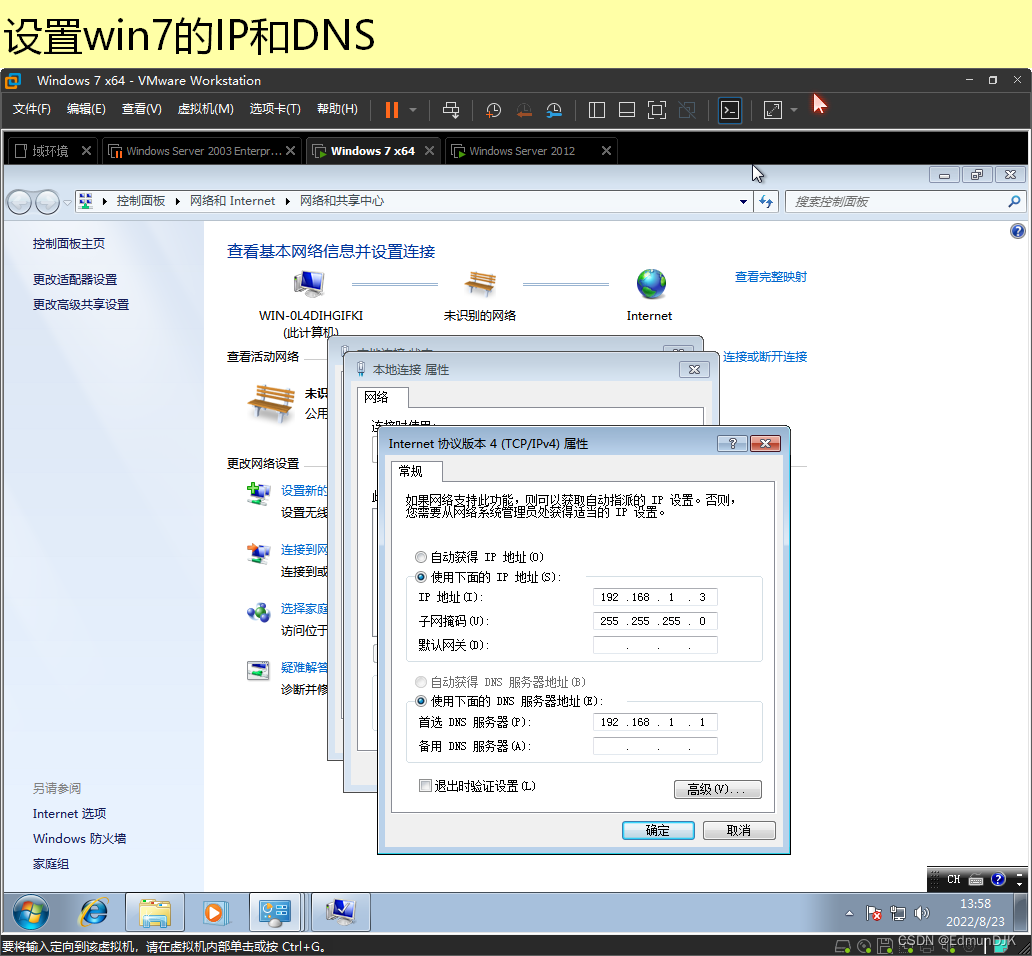Viewport: 1032px width, 956px height.
Task: Click 控制面板 in the address breadcrumb
Action: pos(141,201)
